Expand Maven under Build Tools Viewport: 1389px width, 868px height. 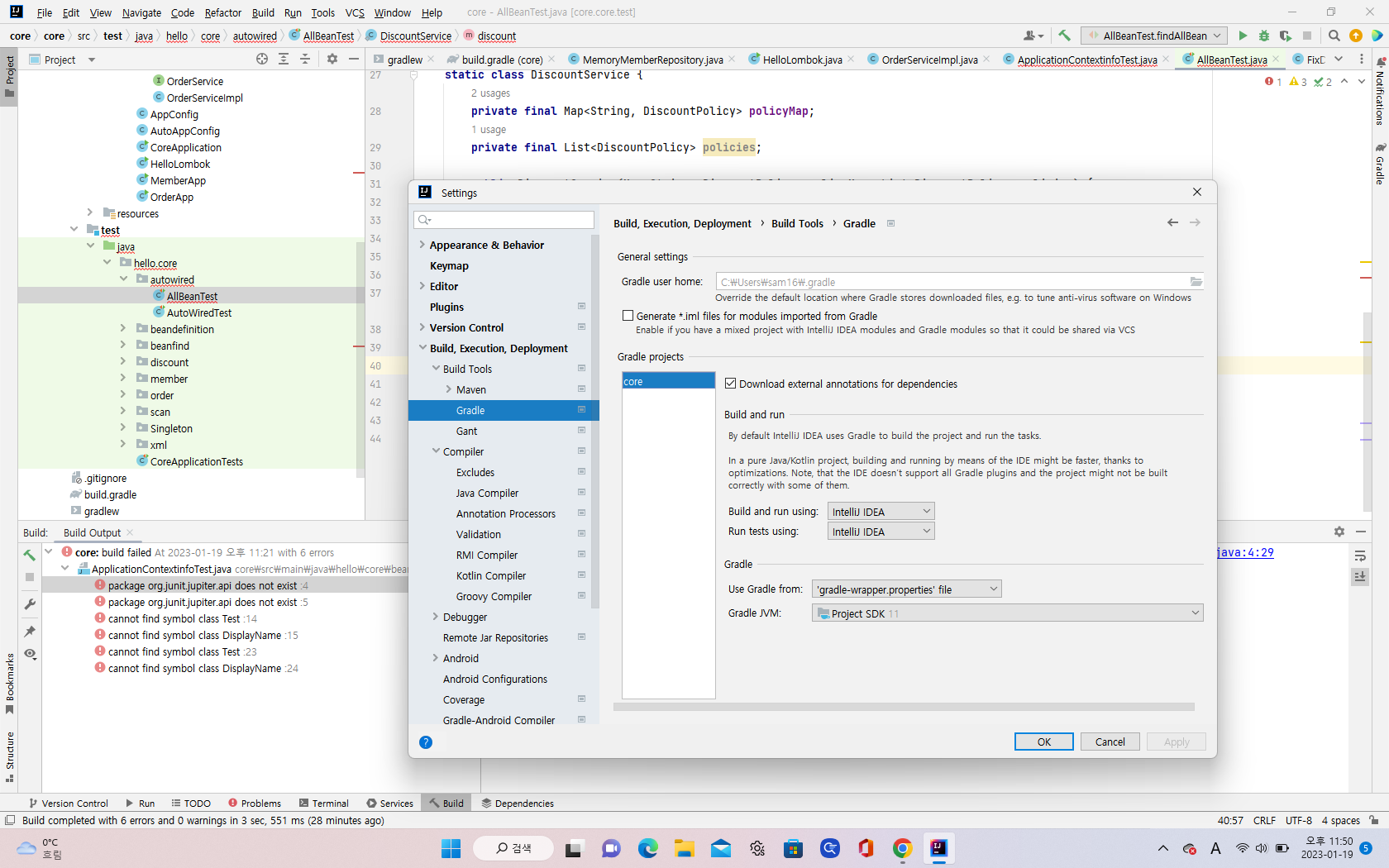449,389
